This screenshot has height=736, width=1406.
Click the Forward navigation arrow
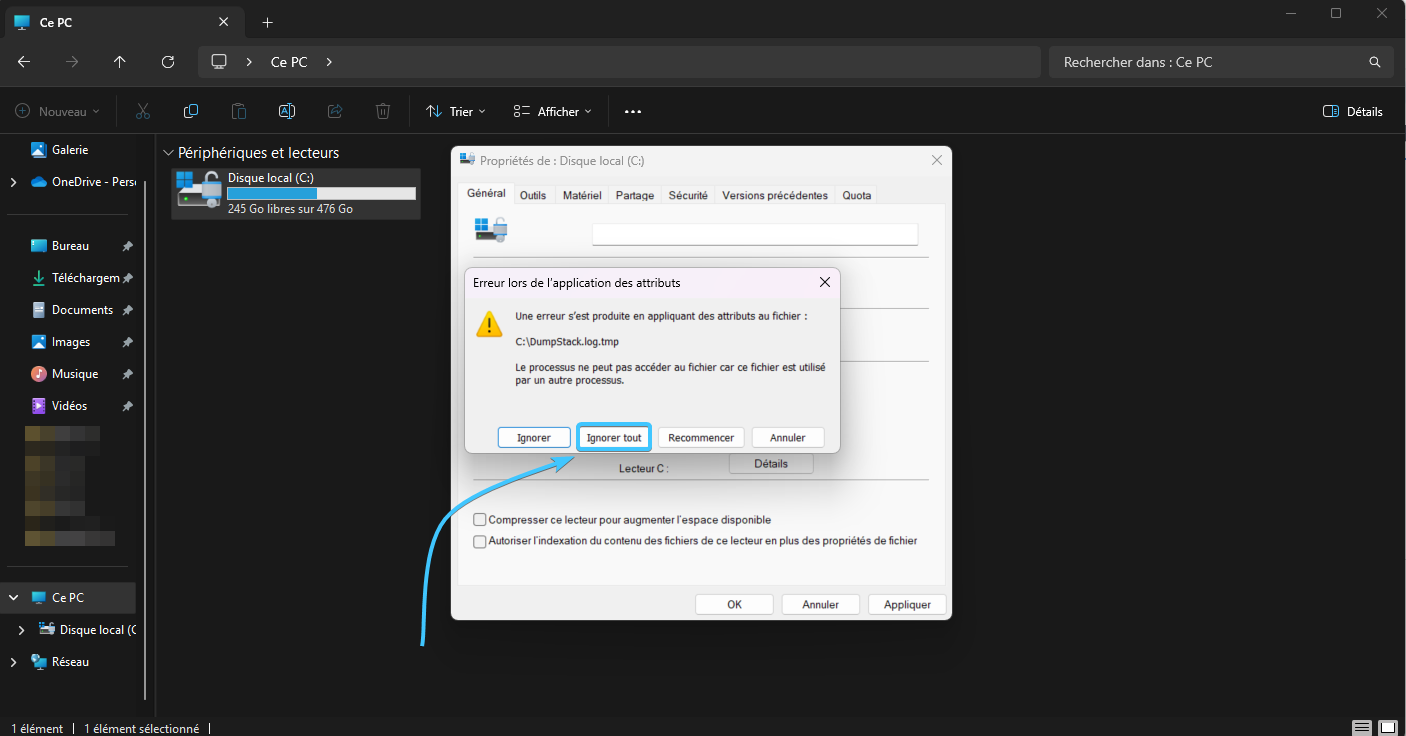tap(72, 62)
